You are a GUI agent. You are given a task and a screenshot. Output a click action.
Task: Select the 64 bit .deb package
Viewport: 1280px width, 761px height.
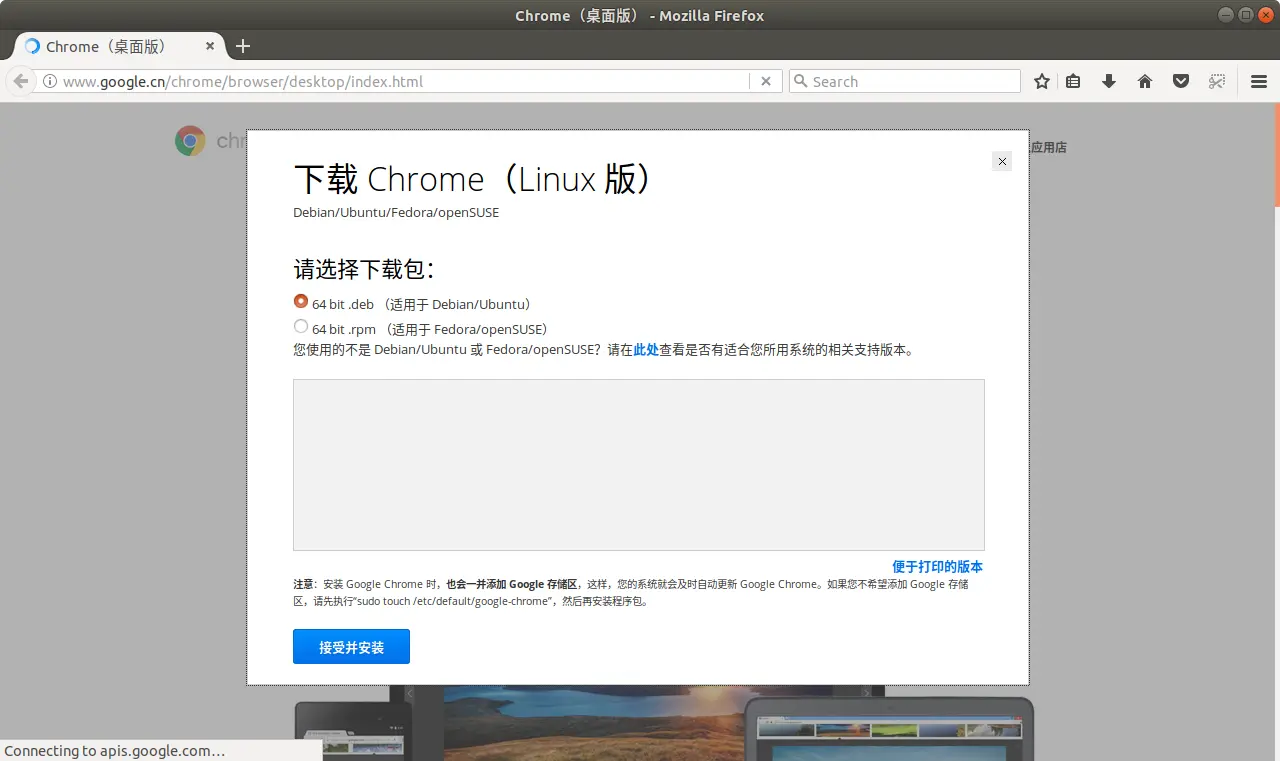(300, 300)
